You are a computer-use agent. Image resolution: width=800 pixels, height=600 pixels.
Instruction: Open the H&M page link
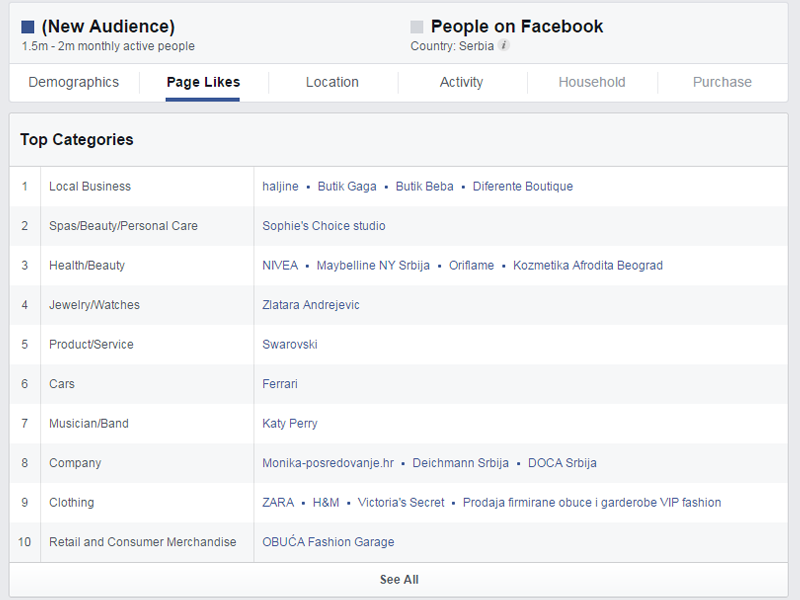326,503
